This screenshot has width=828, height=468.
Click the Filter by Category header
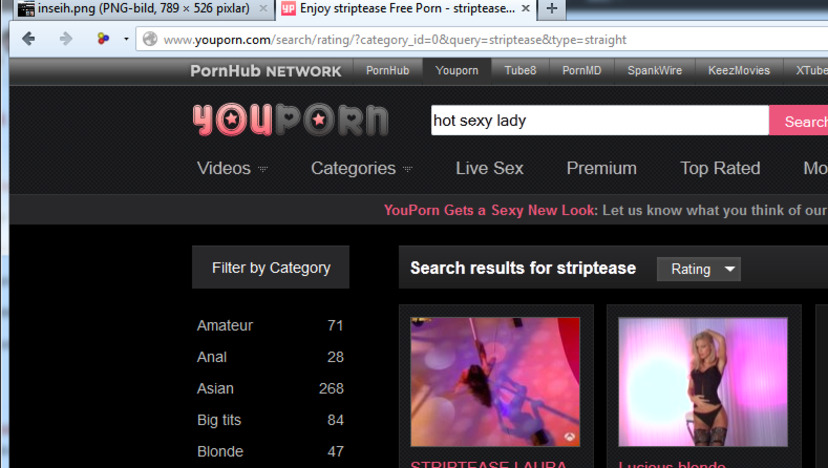point(270,267)
